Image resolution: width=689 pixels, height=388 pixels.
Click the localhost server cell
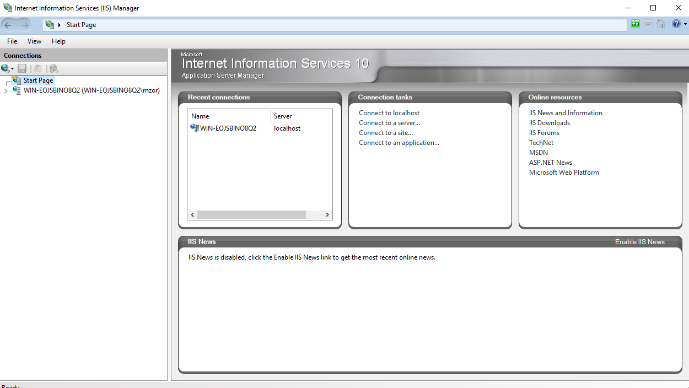287,128
